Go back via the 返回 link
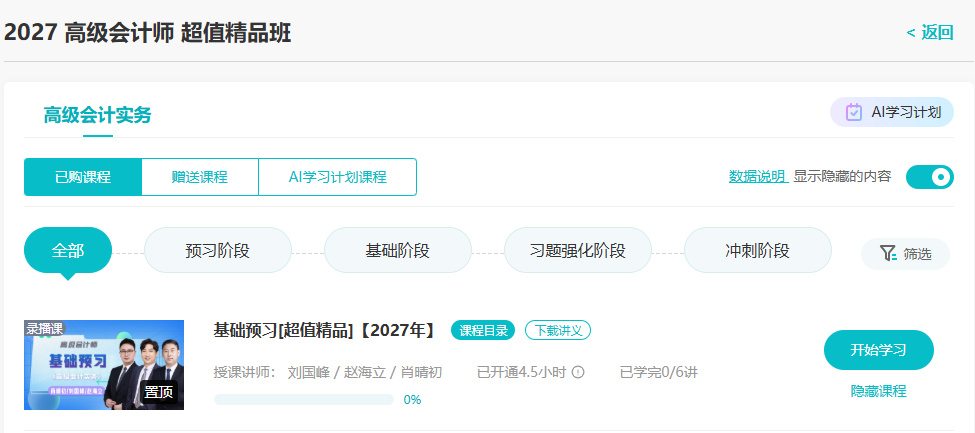The height and width of the screenshot is (433, 975). (x=930, y=32)
